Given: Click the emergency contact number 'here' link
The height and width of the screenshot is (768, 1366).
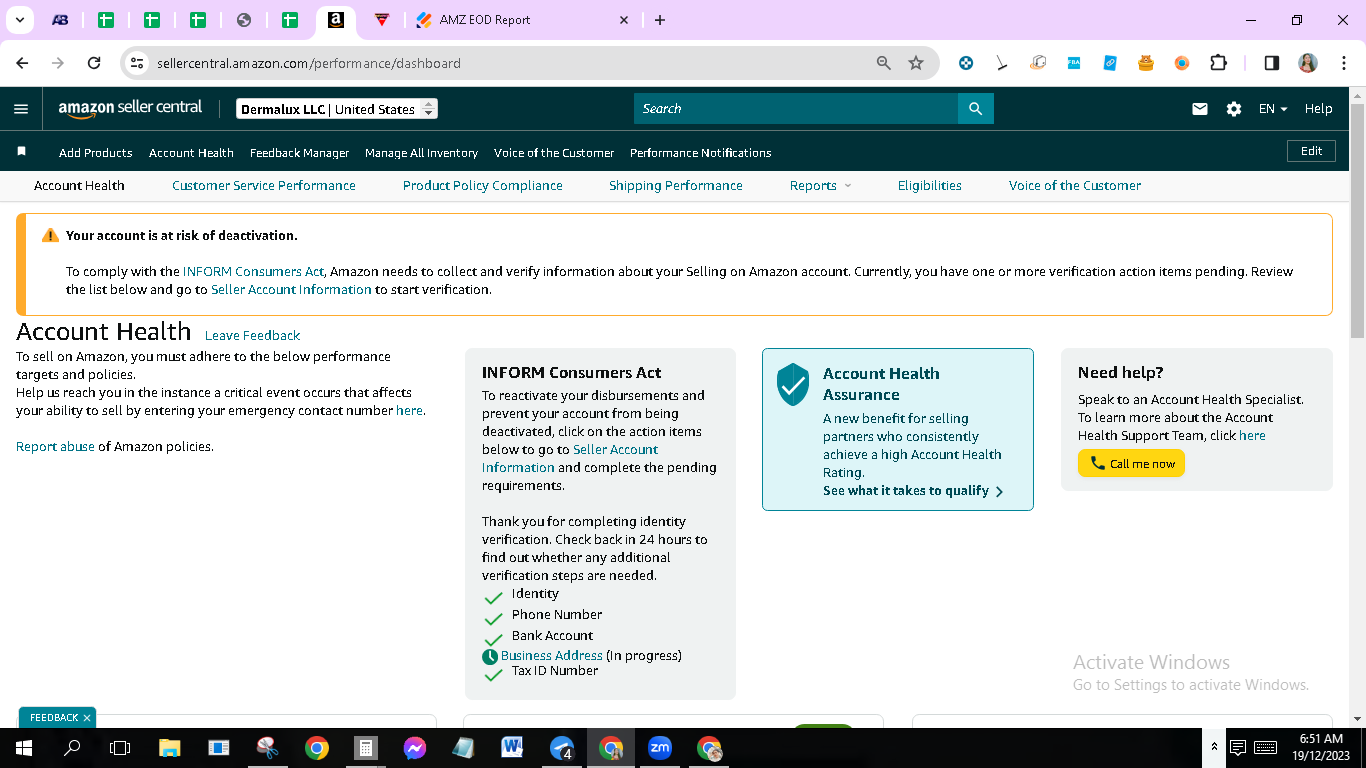Looking at the screenshot, I should point(409,411).
